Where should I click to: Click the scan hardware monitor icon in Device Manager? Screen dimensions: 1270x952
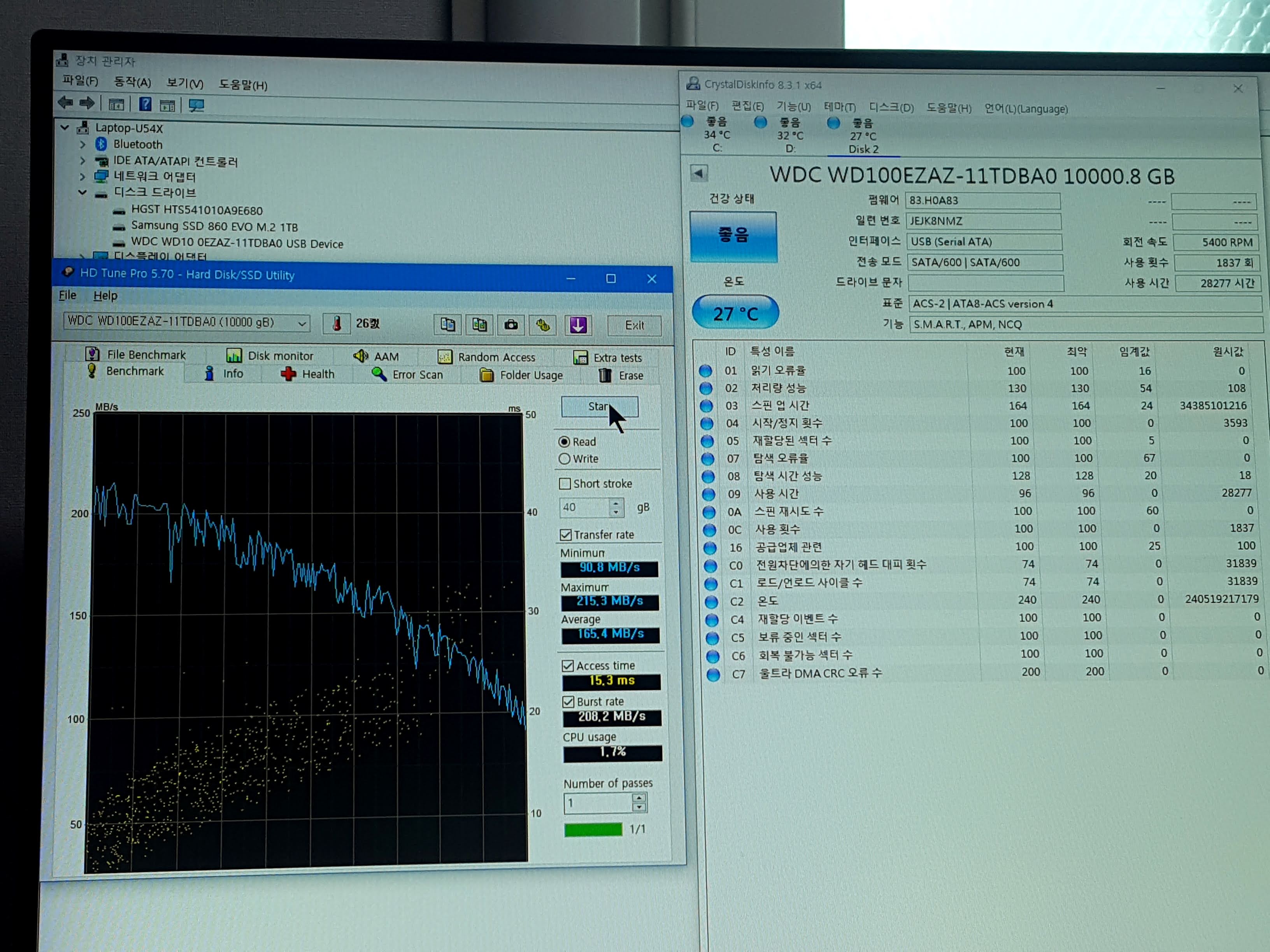196,106
